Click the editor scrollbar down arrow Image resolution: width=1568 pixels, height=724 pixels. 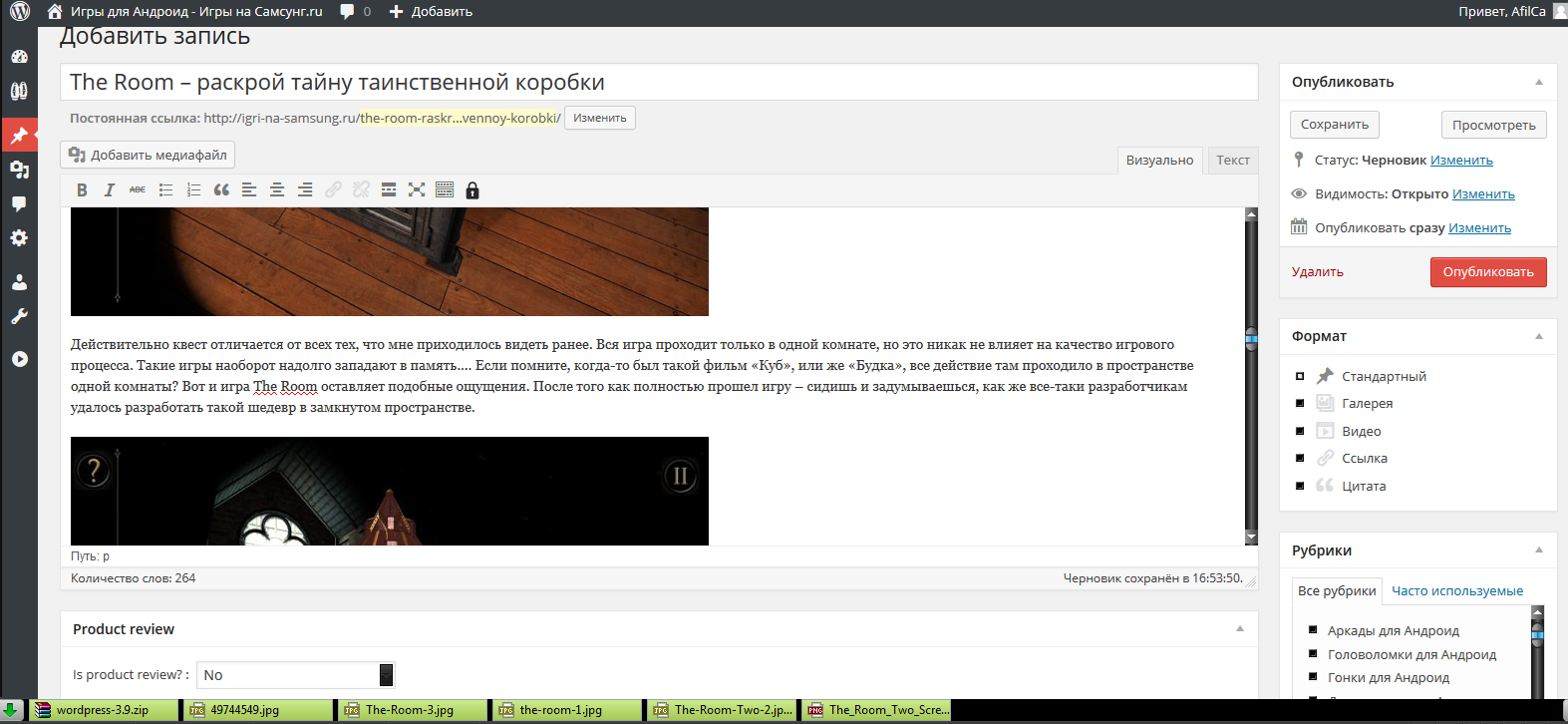(1251, 539)
